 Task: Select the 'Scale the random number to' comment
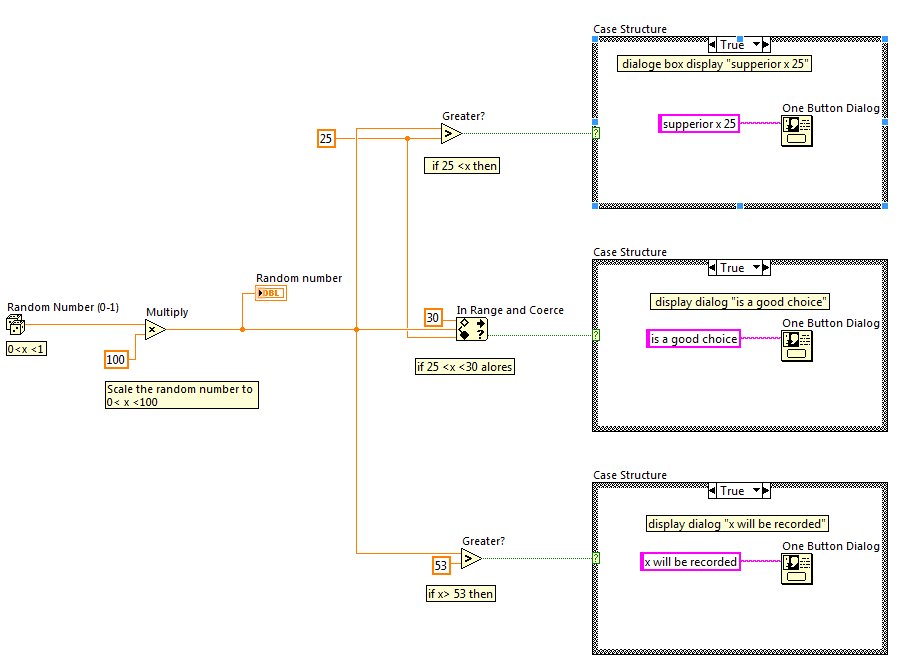(x=182, y=395)
